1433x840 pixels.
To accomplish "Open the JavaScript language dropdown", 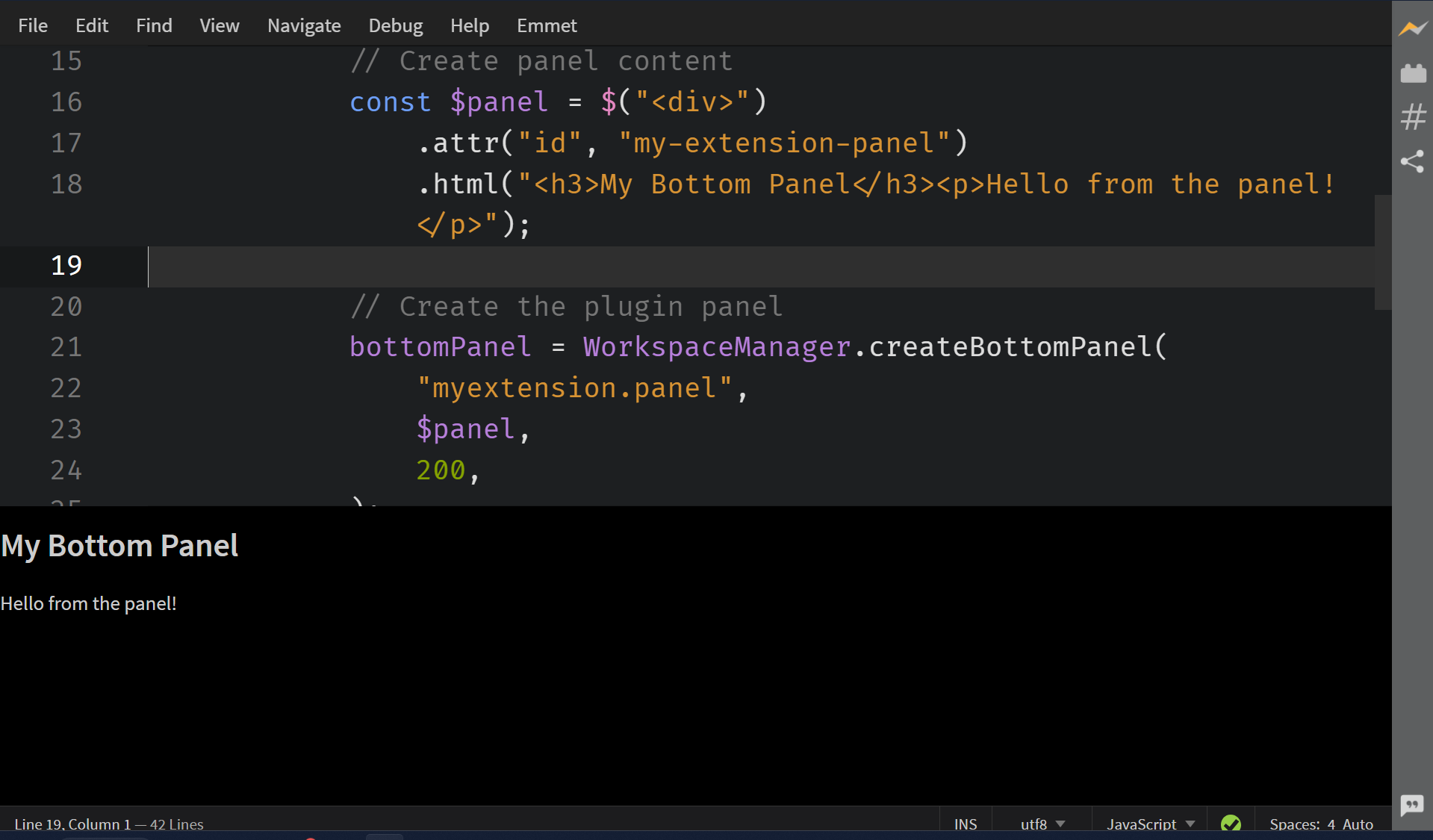I will point(1150,824).
